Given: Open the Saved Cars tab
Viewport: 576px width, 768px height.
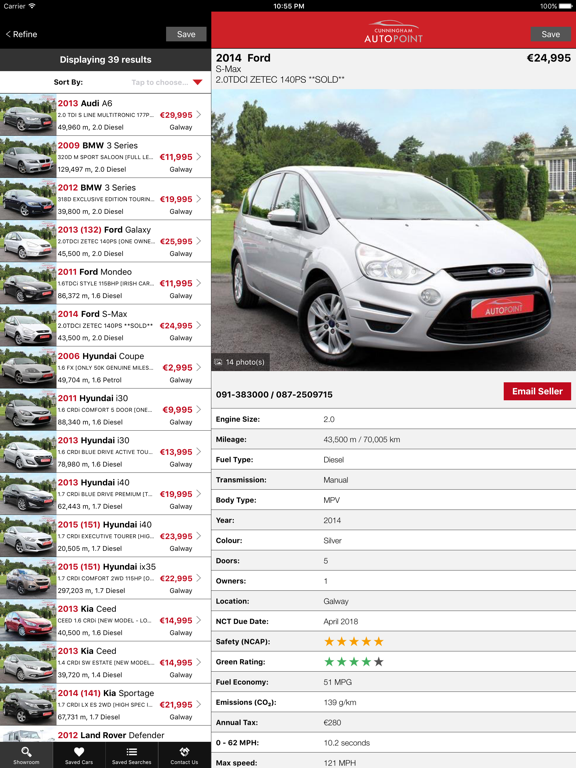Looking at the screenshot, I should [x=79, y=755].
